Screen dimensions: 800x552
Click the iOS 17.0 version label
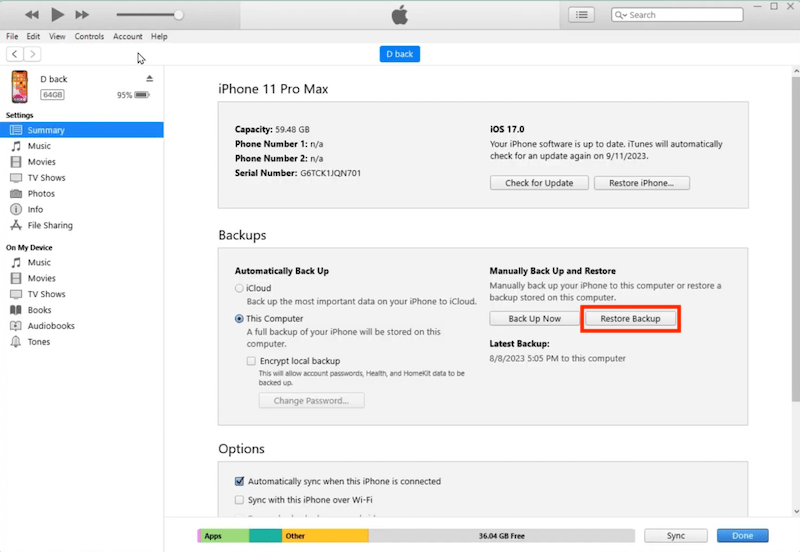pyautogui.click(x=507, y=130)
